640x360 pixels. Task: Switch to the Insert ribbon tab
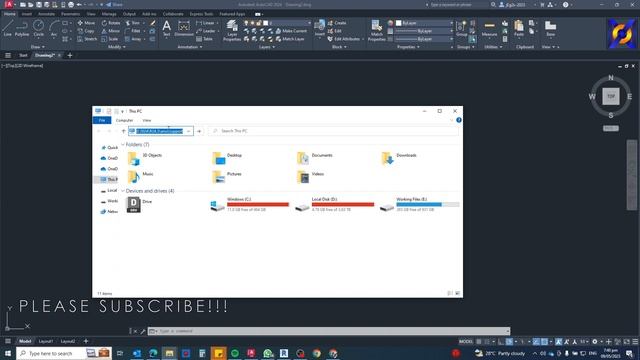point(27,14)
